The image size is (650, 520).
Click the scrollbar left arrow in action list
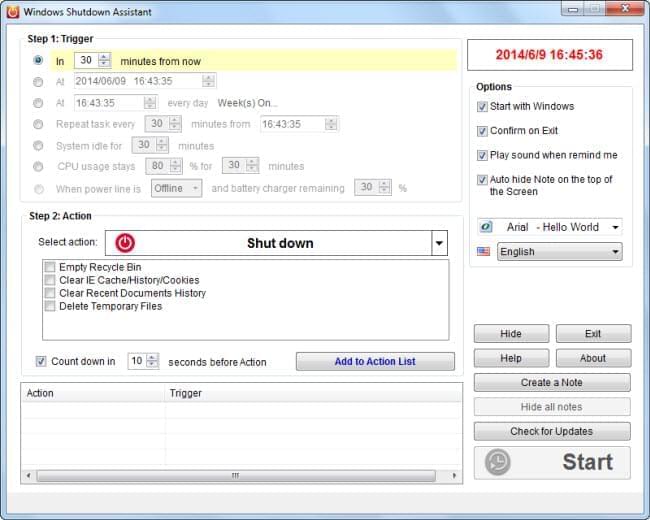pos(28,476)
